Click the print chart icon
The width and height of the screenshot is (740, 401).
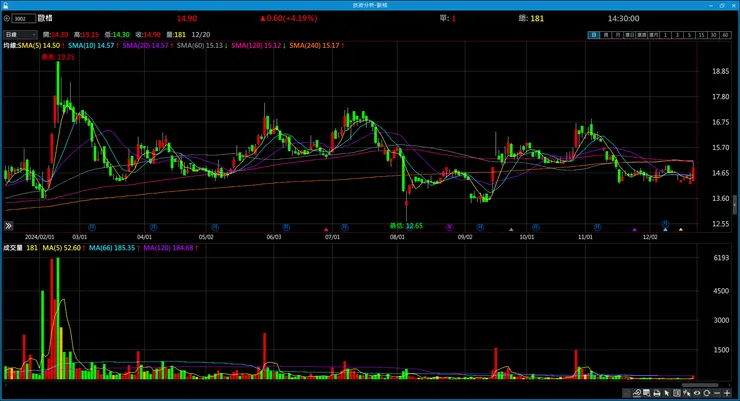[x=657, y=393]
